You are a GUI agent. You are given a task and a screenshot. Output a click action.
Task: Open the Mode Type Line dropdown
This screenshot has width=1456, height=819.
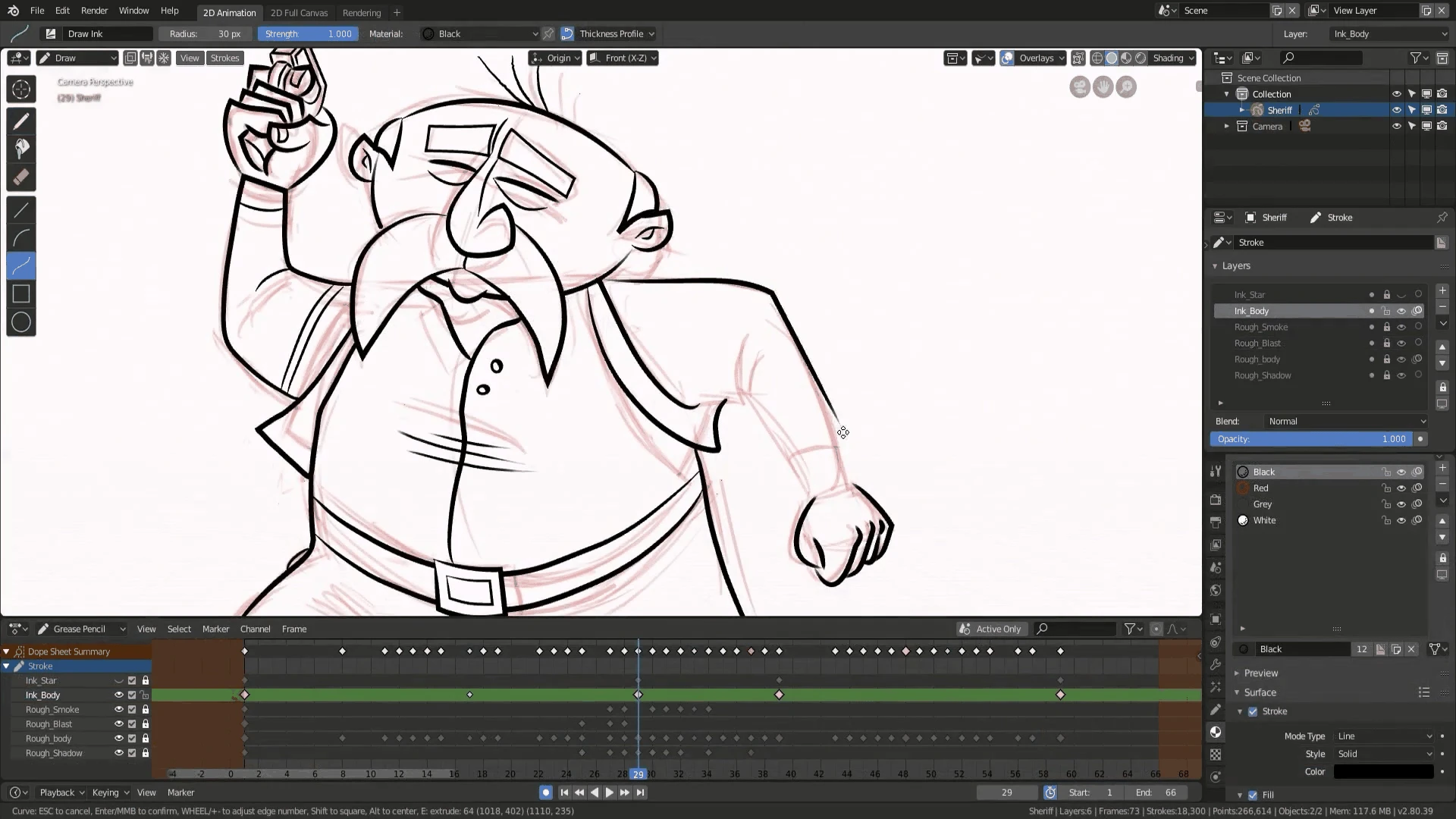(1385, 736)
